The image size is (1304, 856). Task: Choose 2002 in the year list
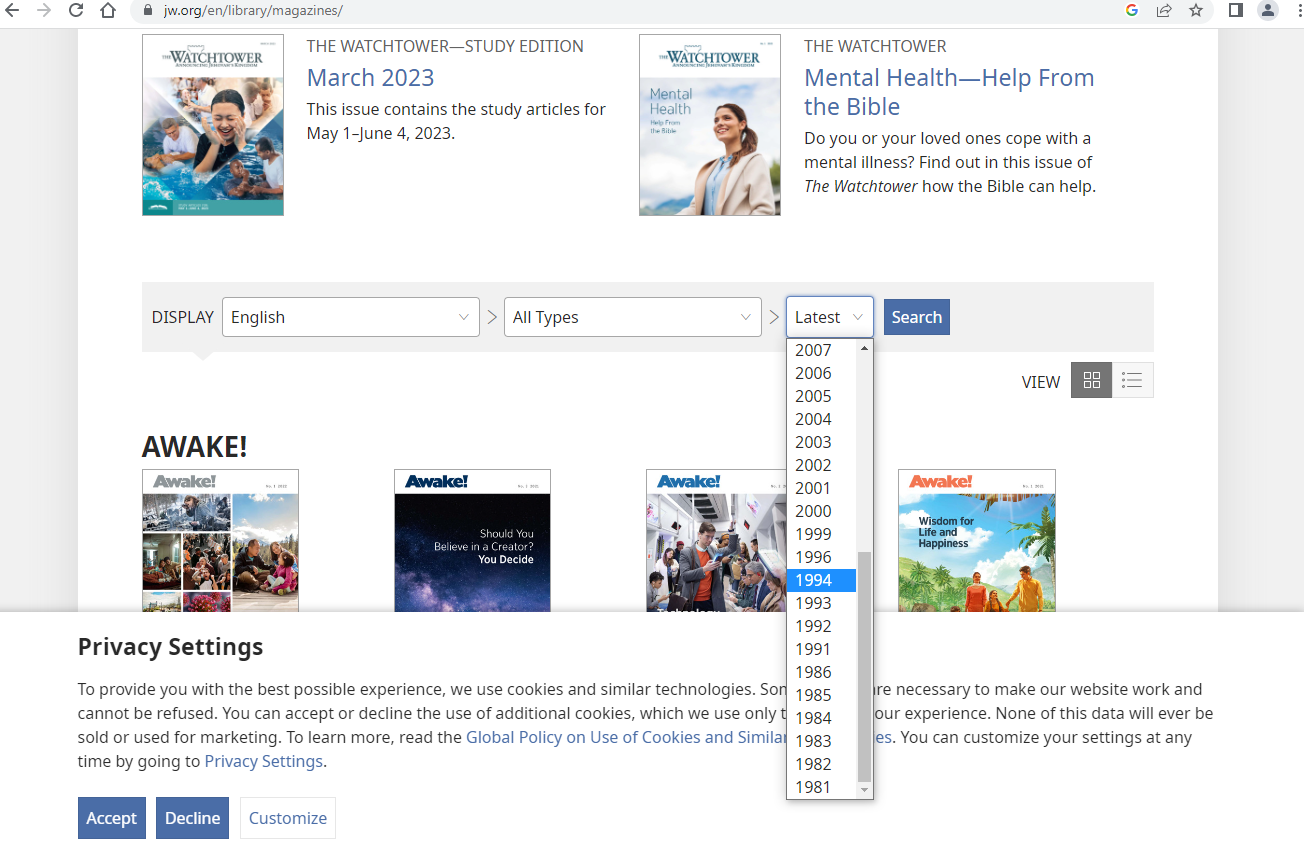[821, 465]
